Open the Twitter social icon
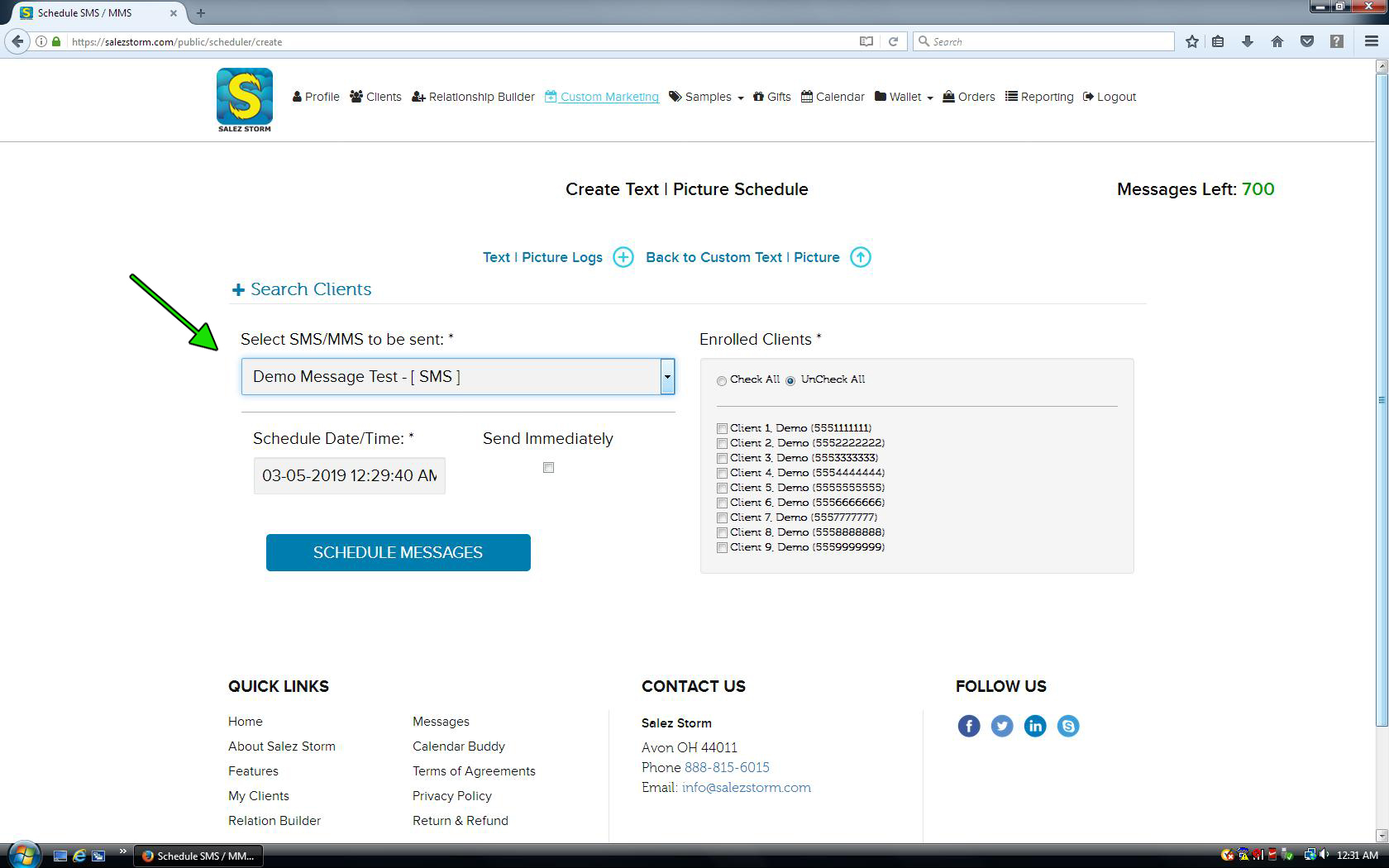 click(x=1002, y=726)
